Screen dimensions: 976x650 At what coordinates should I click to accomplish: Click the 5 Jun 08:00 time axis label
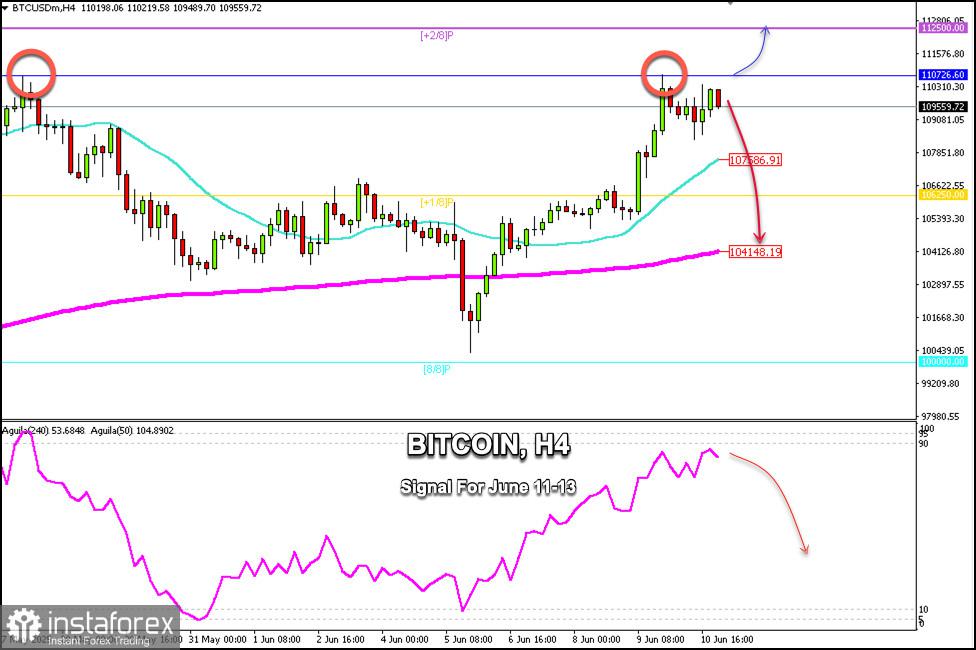click(x=468, y=639)
